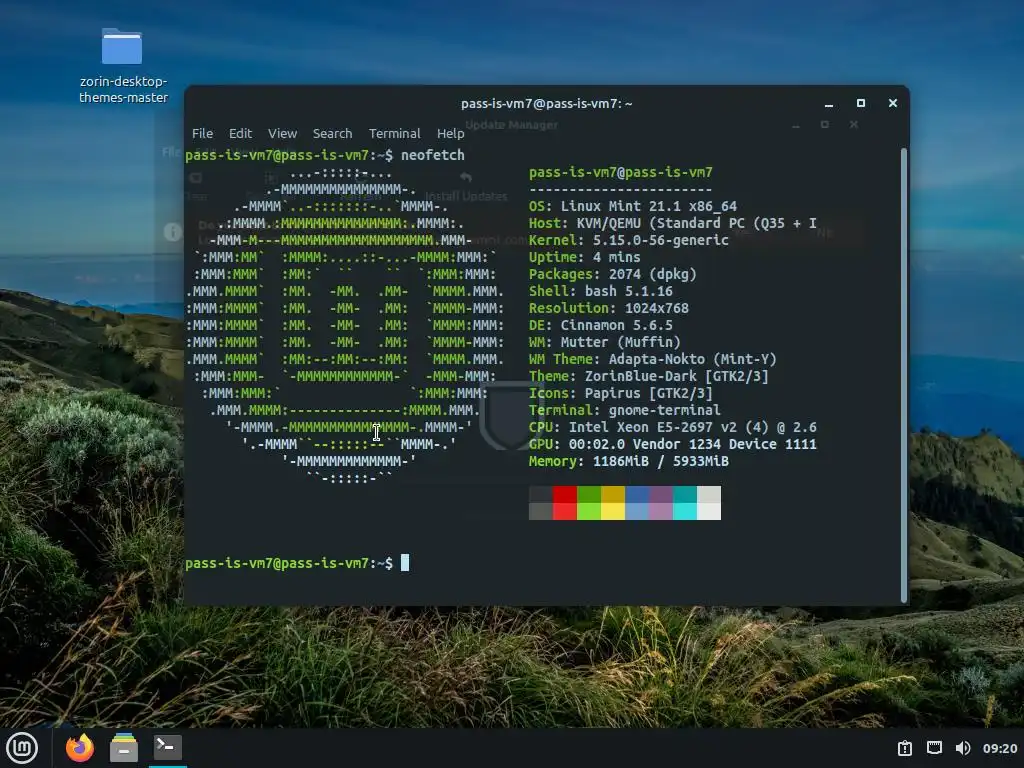1024x768 pixels.
Task: Click the terminal vertical scrollbar
Action: pyautogui.click(x=904, y=376)
